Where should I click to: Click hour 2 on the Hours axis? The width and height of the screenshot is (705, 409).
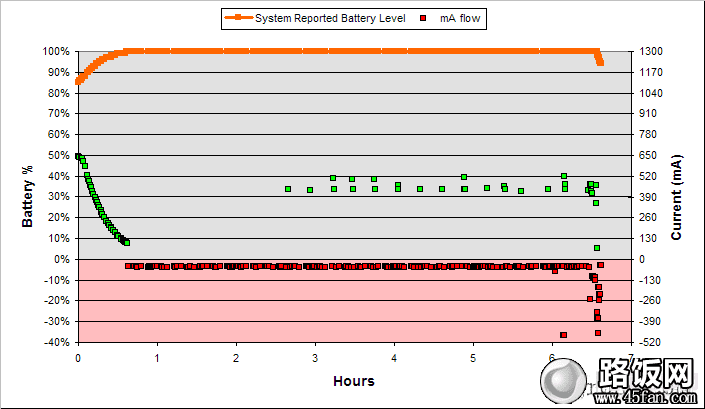(x=236, y=359)
